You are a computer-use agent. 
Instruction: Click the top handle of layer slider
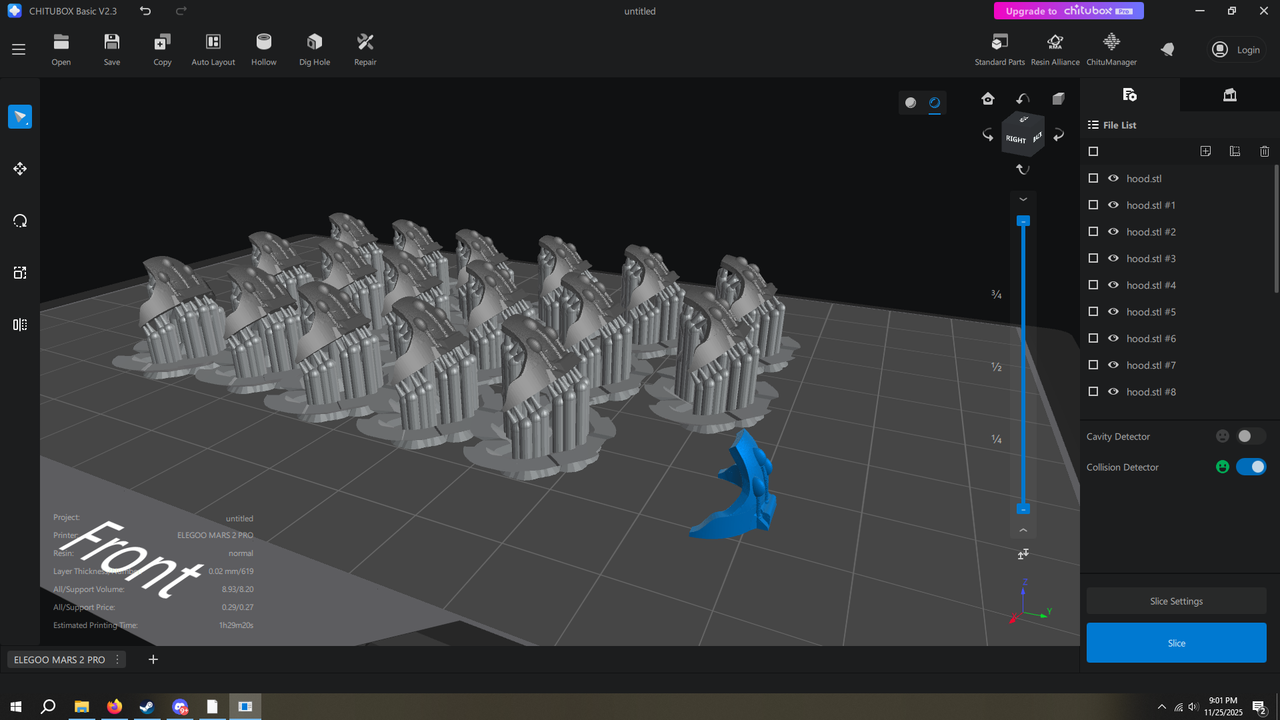point(1023,220)
